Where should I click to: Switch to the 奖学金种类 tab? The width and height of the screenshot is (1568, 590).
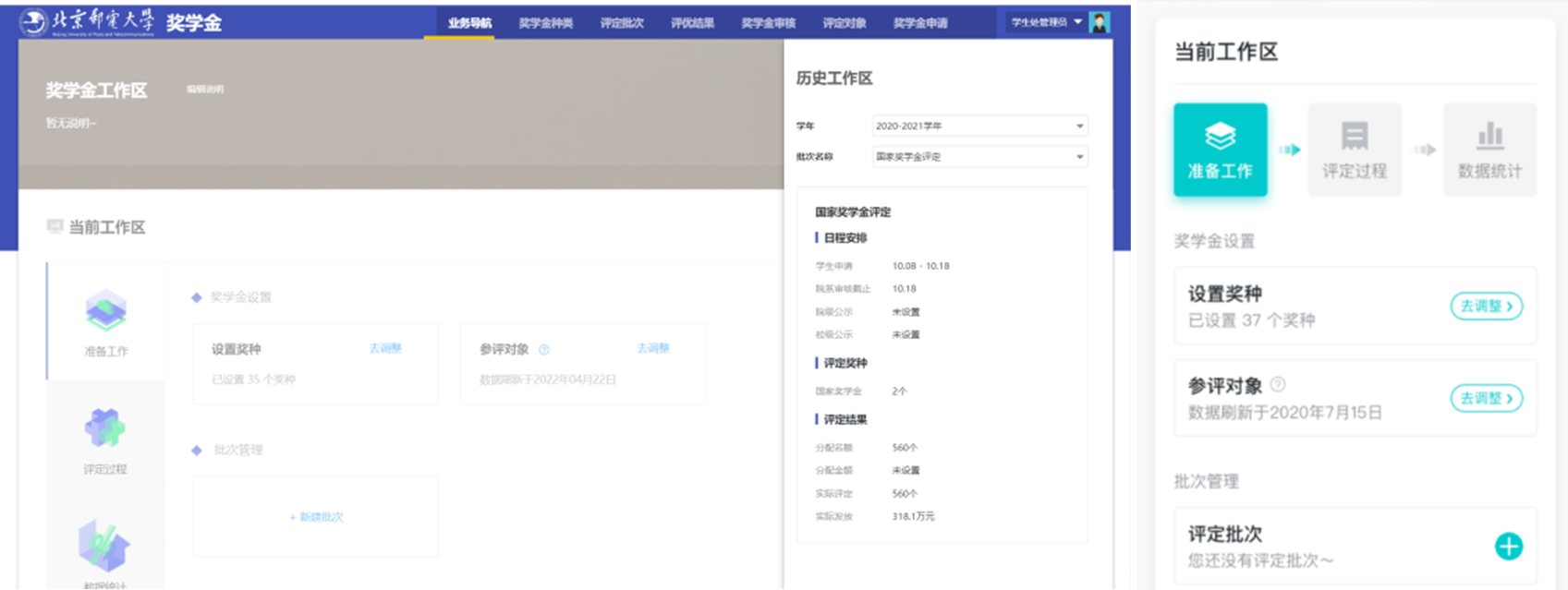click(x=545, y=23)
